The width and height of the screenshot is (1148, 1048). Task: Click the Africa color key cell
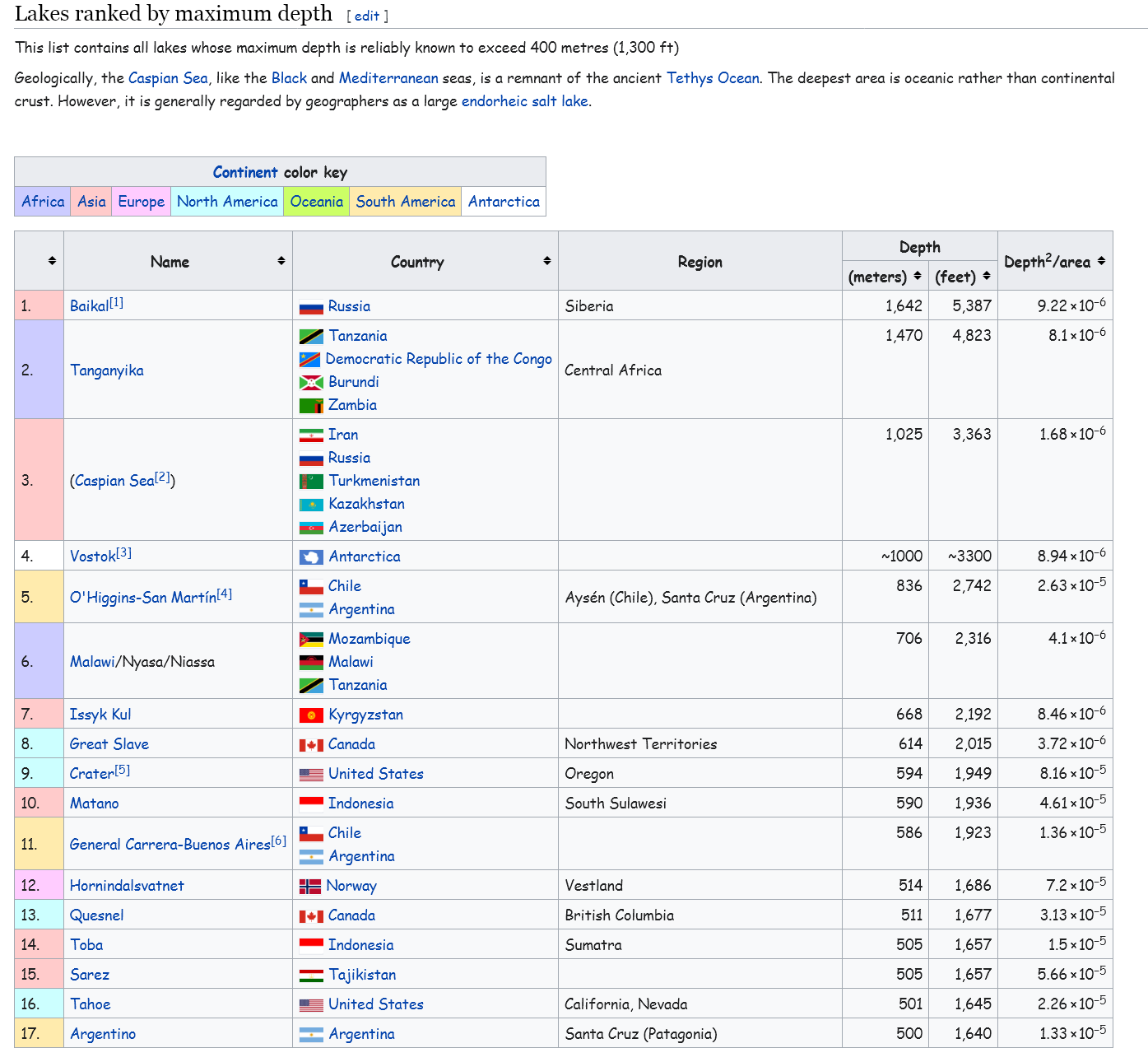click(43, 202)
